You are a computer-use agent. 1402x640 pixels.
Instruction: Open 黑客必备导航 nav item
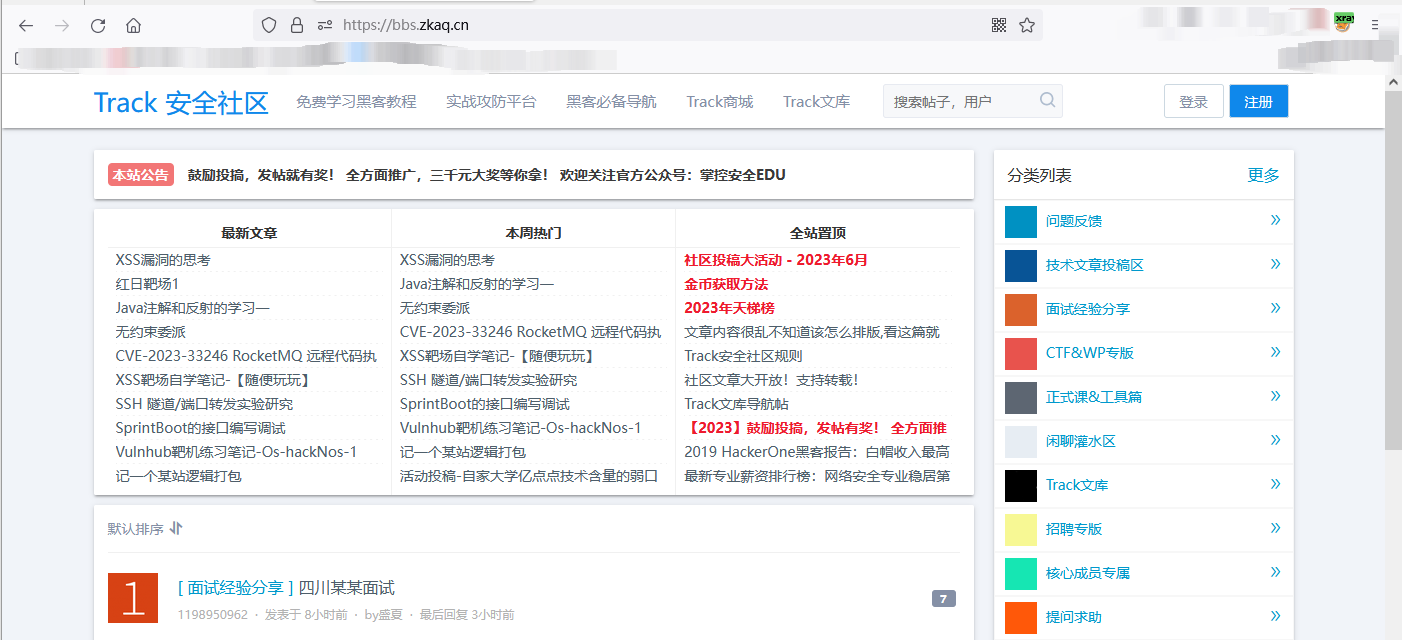coord(611,101)
